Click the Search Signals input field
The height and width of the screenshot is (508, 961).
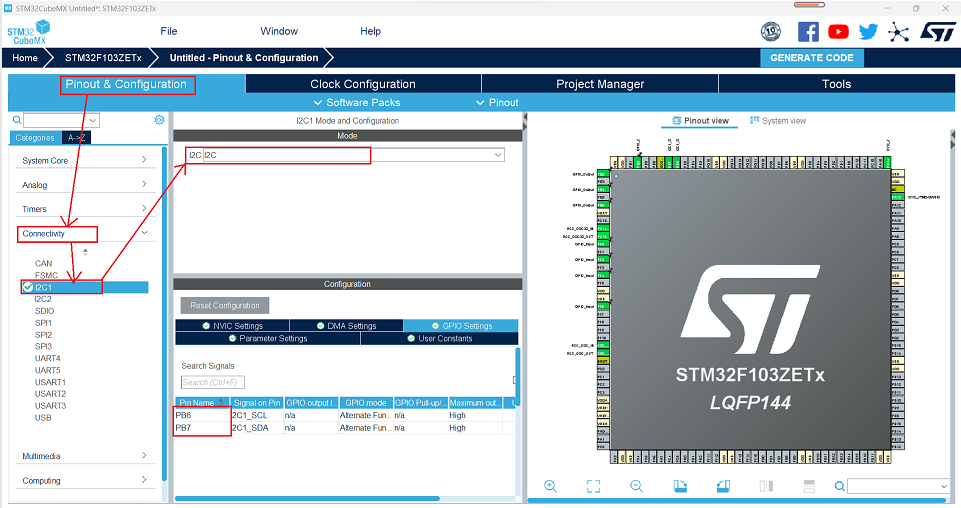pyautogui.click(x=213, y=382)
